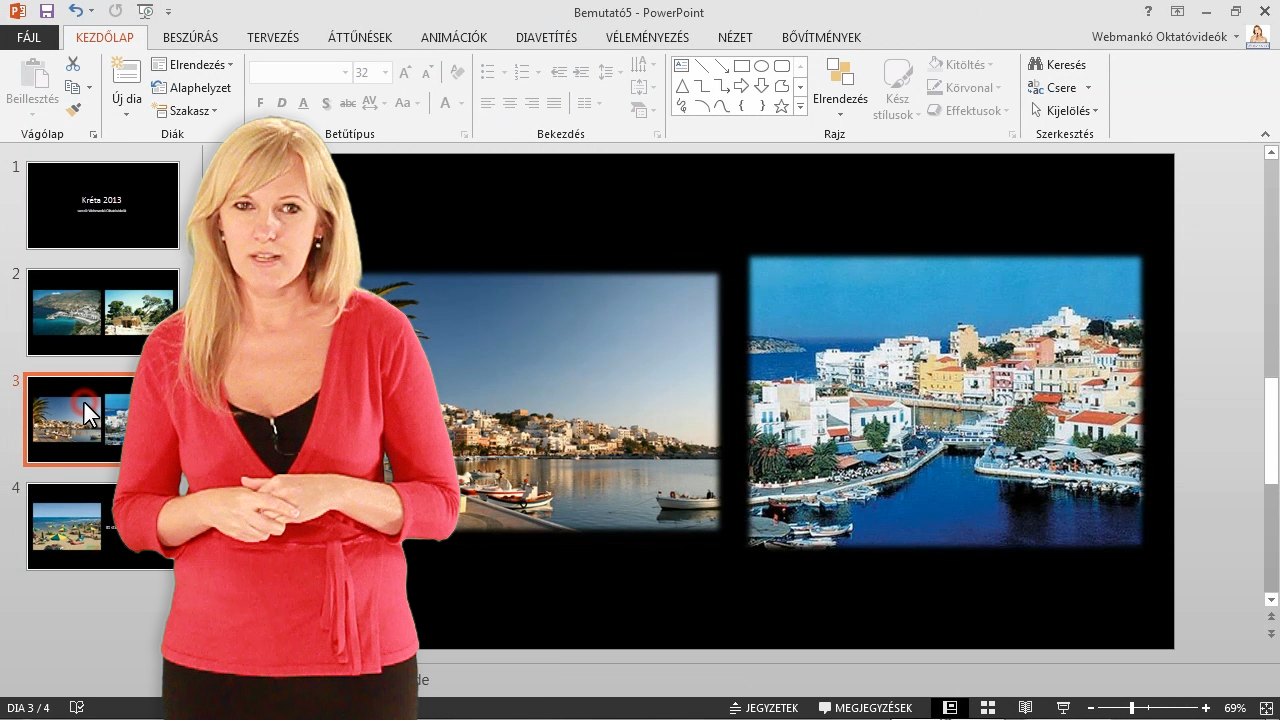Switch to Slide Sorter view icon
1280x720 pixels.
pyautogui.click(x=987, y=708)
